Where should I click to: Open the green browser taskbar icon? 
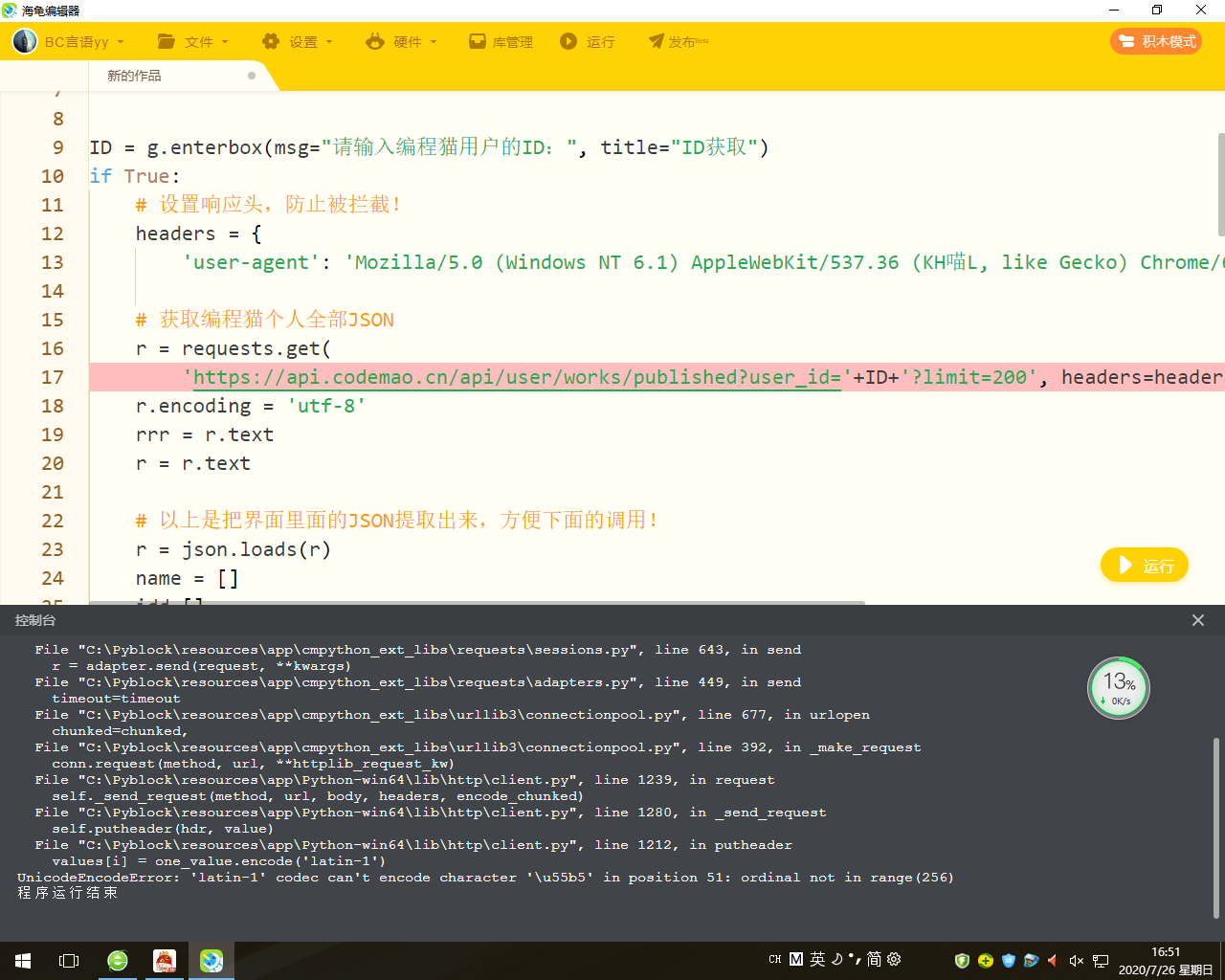pos(118,960)
